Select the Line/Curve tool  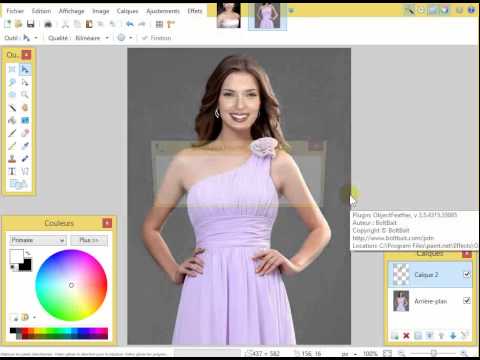(25, 171)
